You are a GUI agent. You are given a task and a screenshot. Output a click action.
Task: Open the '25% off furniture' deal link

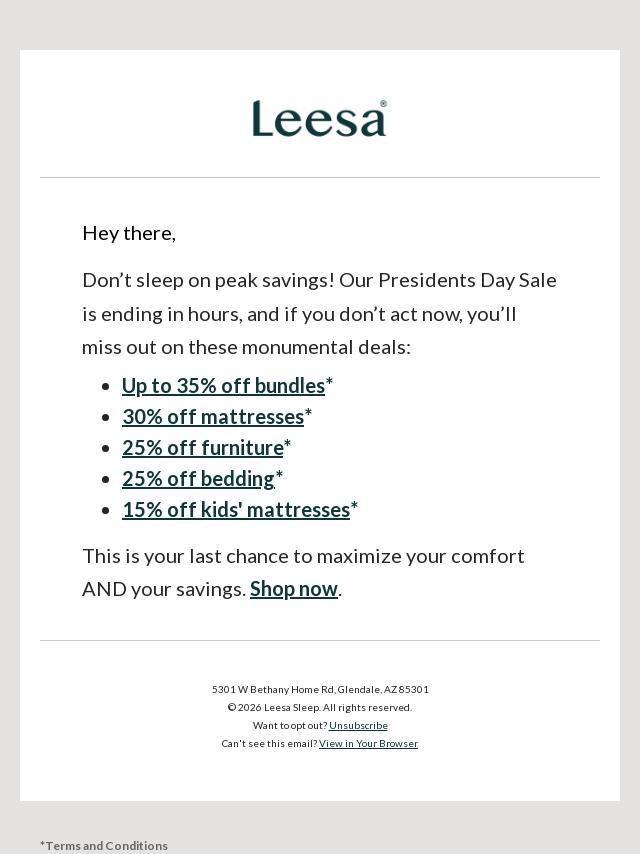coord(203,448)
